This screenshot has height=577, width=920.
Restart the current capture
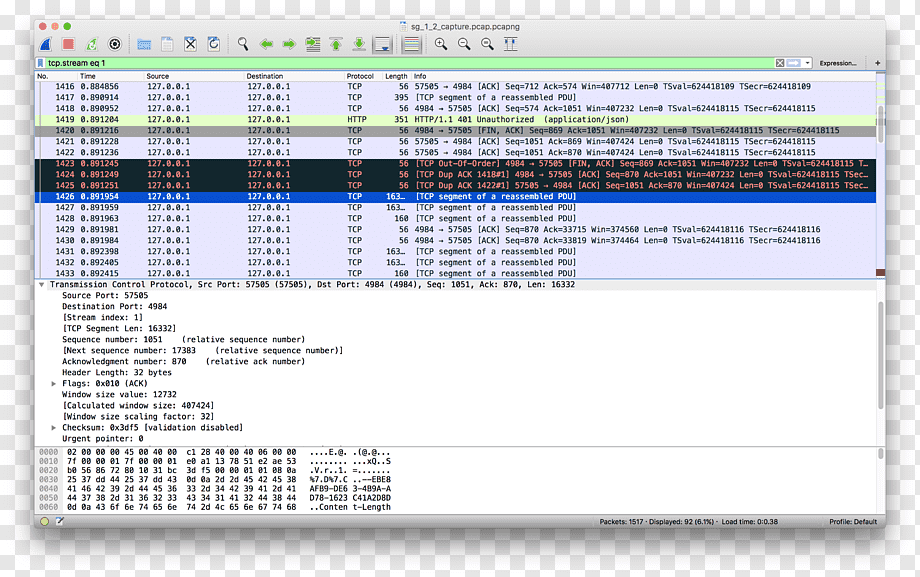tap(92, 44)
